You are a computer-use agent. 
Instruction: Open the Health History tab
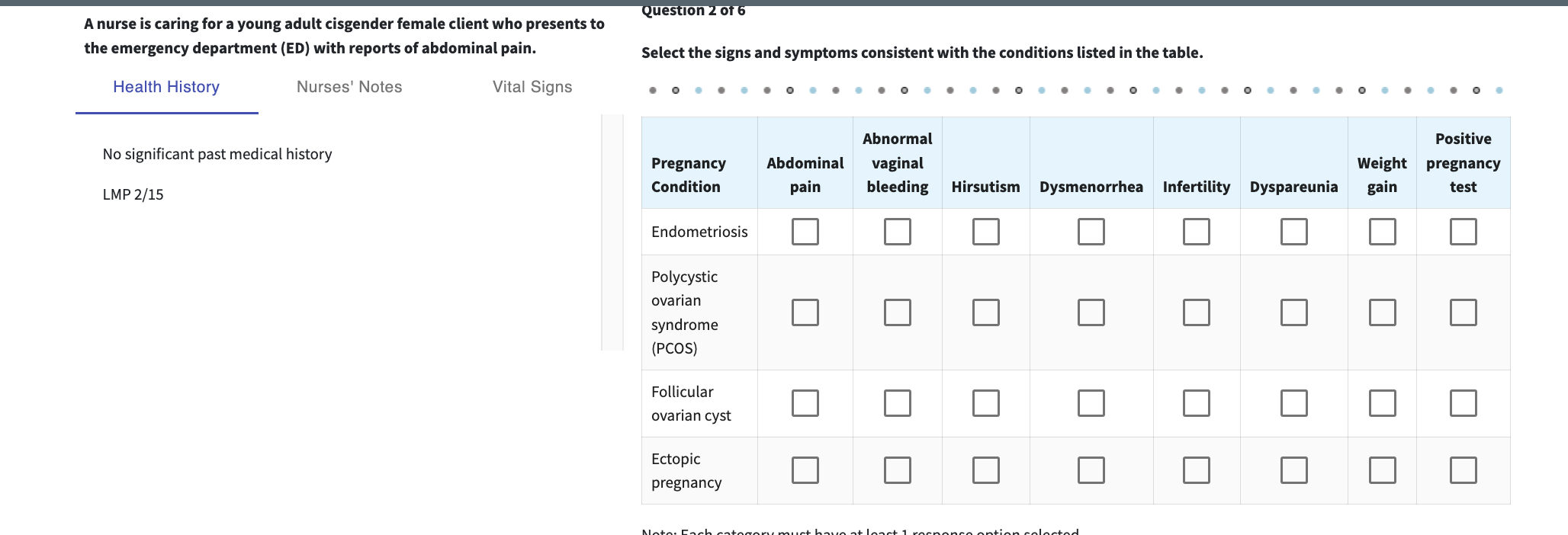(165, 86)
